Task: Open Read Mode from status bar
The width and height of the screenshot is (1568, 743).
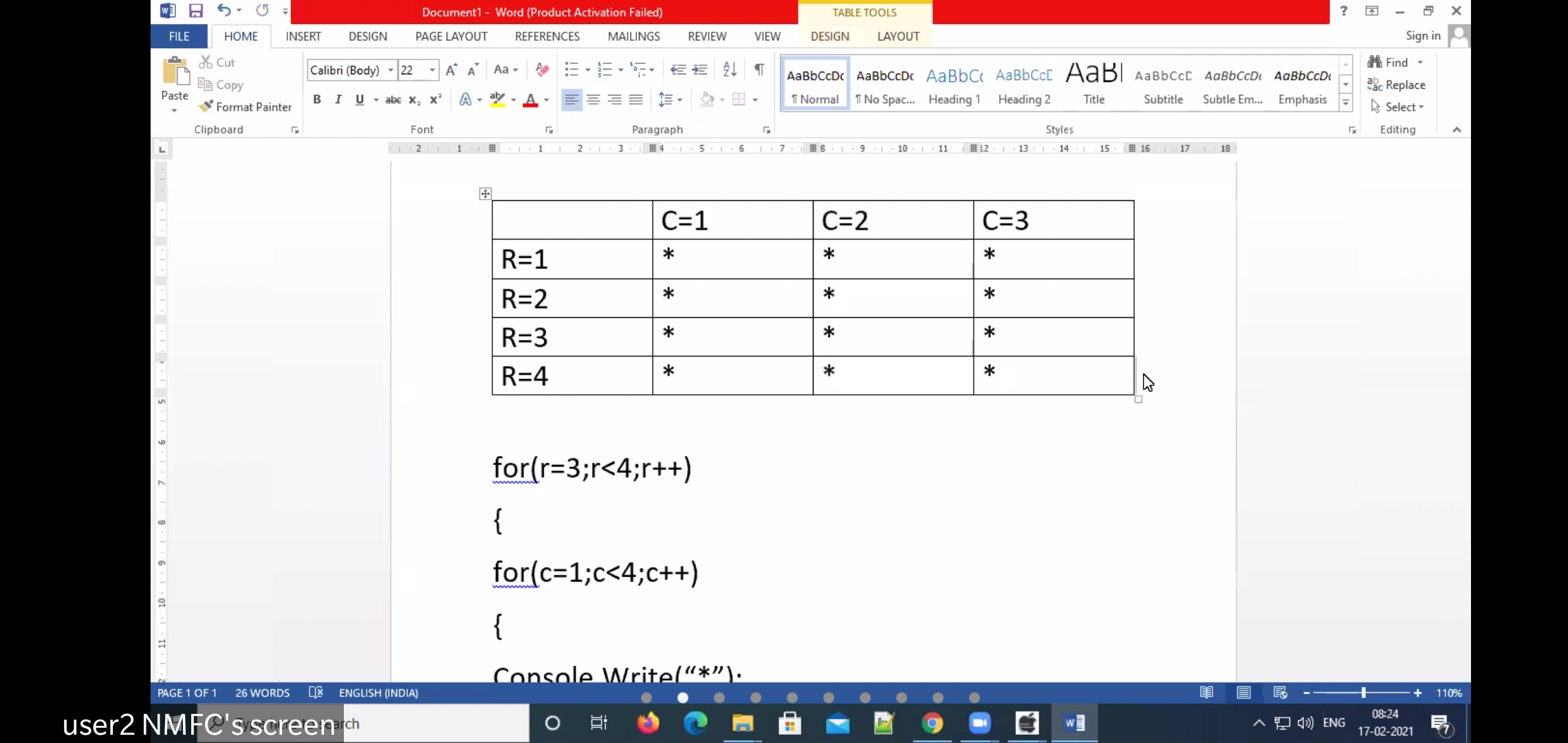Action: [x=1206, y=693]
